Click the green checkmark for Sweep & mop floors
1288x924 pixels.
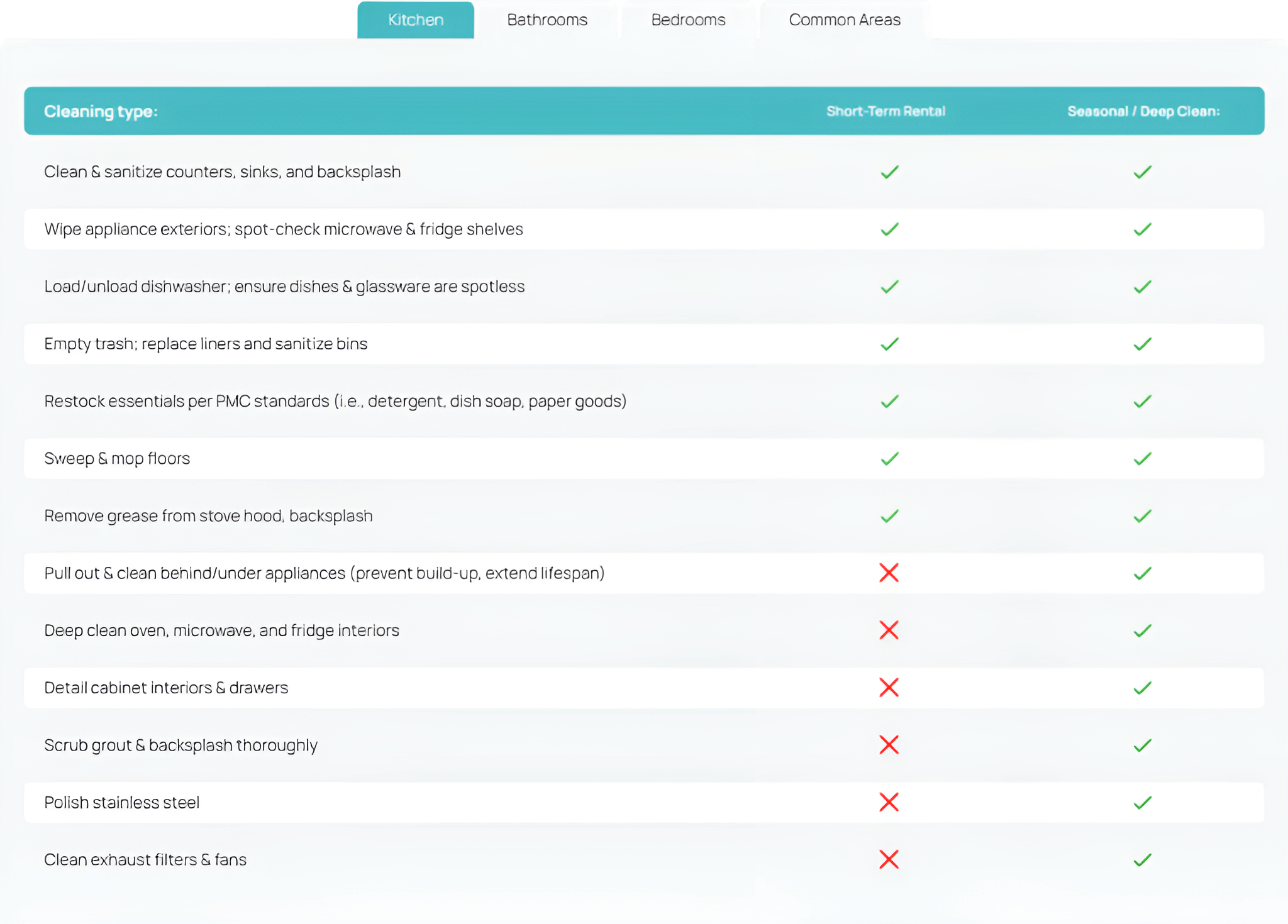pyautogui.click(x=889, y=458)
